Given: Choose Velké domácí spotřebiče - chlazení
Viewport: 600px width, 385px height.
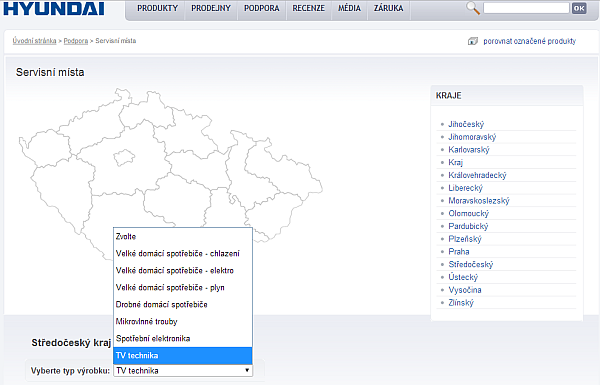Looking at the screenshot, I should 183,253.
